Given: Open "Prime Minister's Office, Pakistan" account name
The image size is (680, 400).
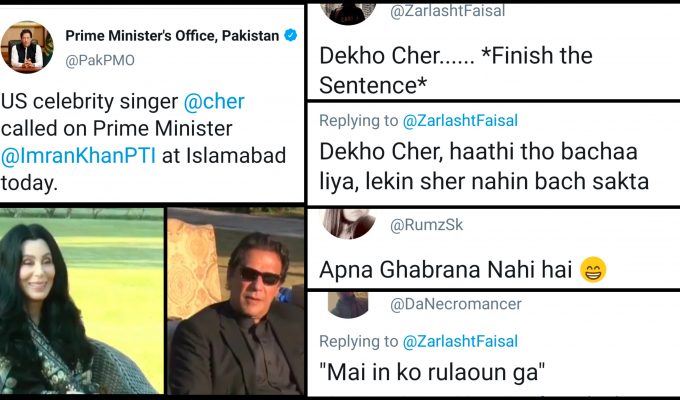Looking at the screenshot, I should point(173,36).
